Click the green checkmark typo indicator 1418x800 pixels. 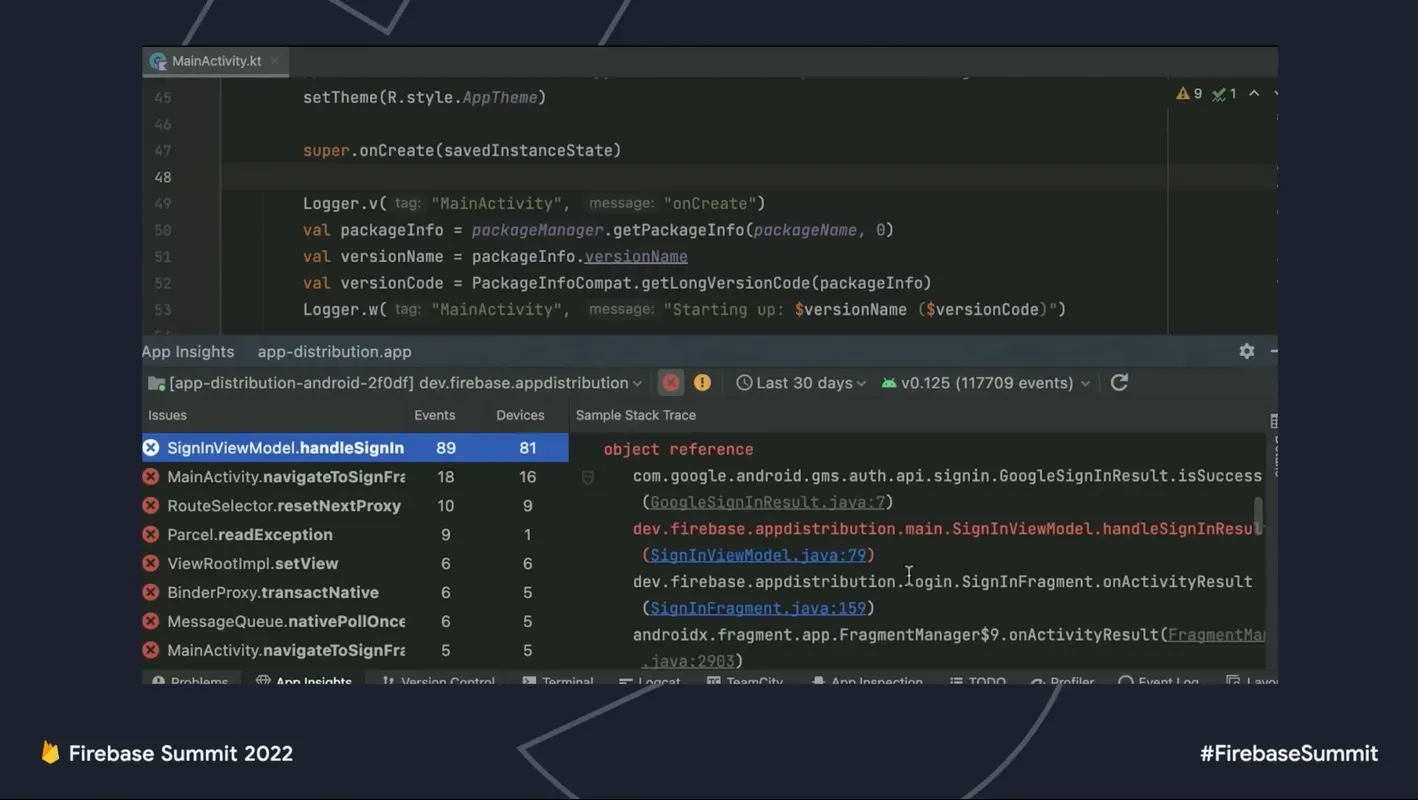(1224, 93)
